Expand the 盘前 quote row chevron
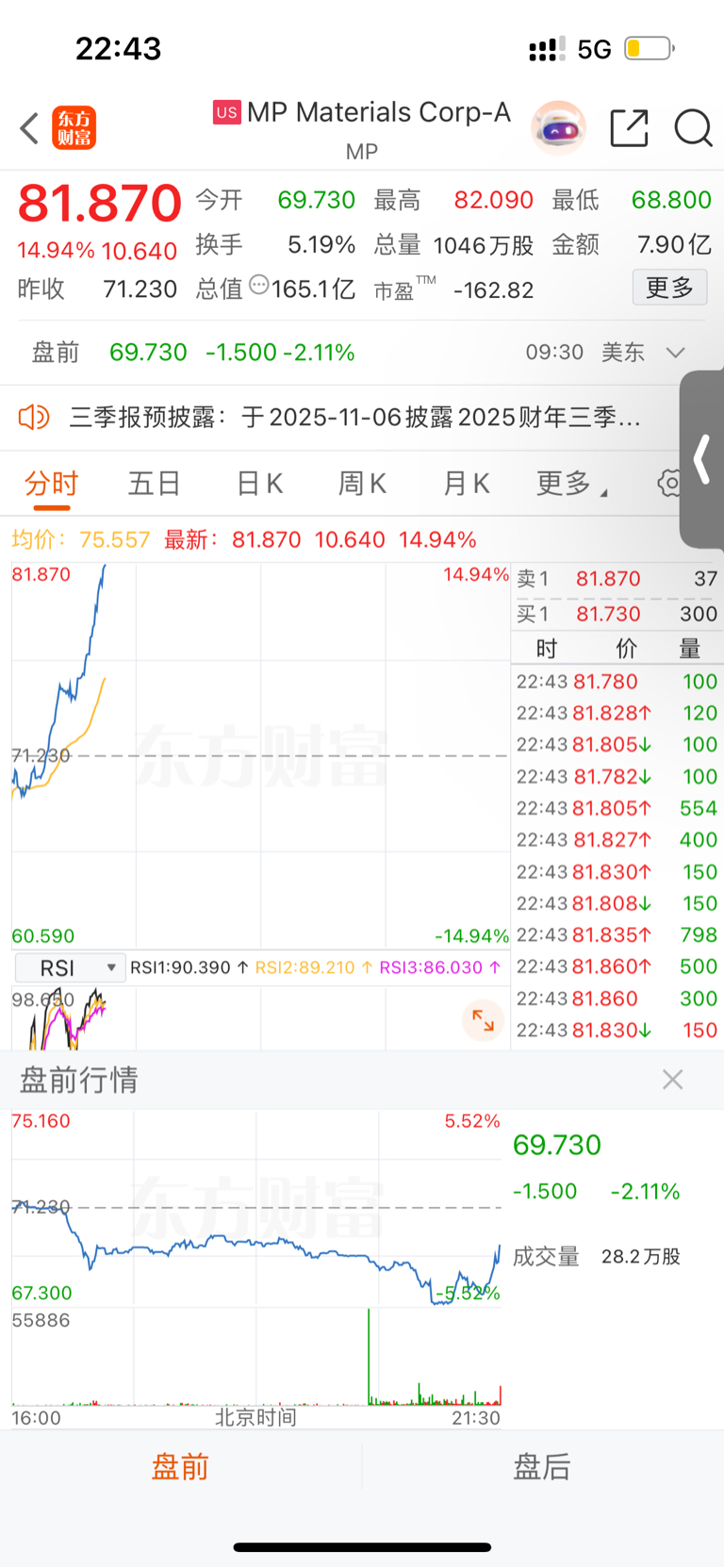 (x=675, y=353)
